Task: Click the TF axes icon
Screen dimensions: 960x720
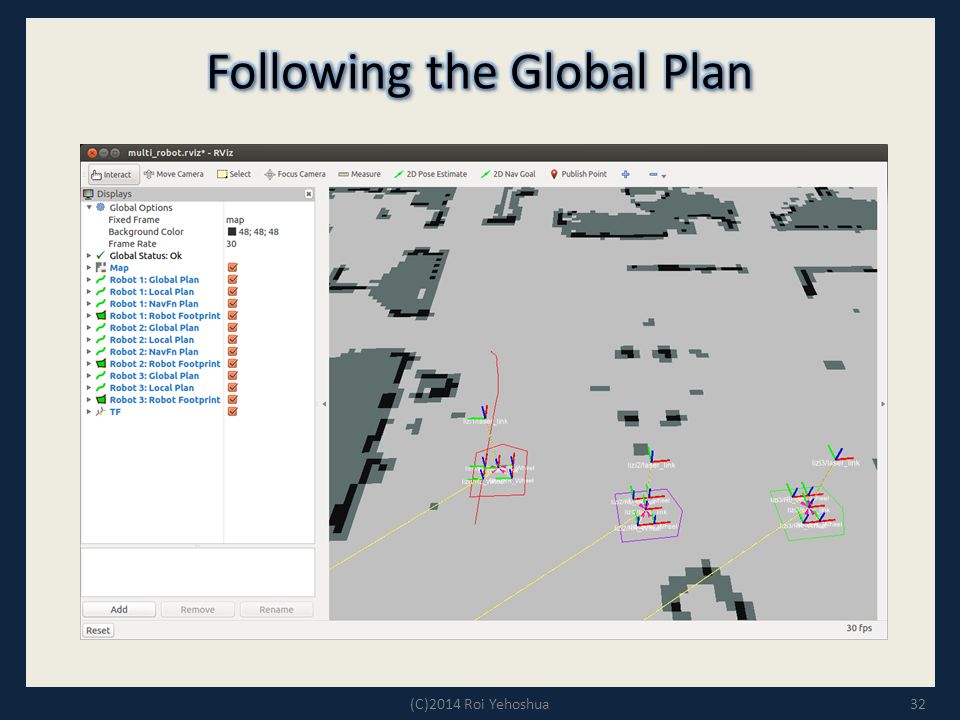Action: click(101, 412)
